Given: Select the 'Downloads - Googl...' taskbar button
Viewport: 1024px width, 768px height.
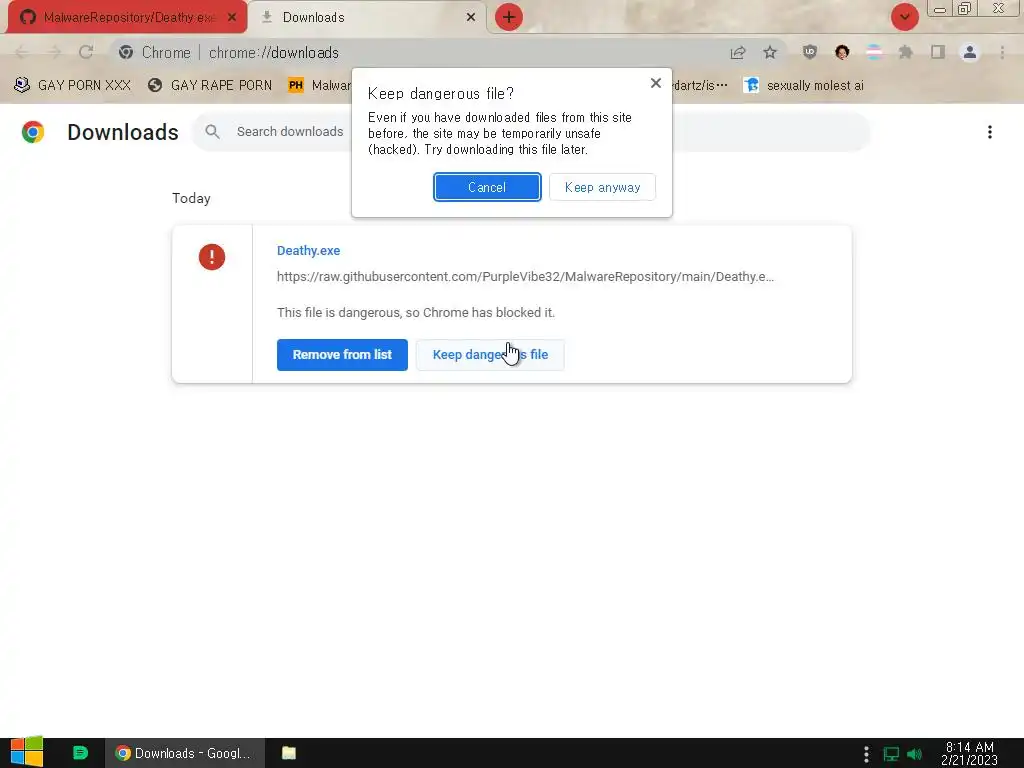Looking at the screenshot, I should click(x=184, y=753).
